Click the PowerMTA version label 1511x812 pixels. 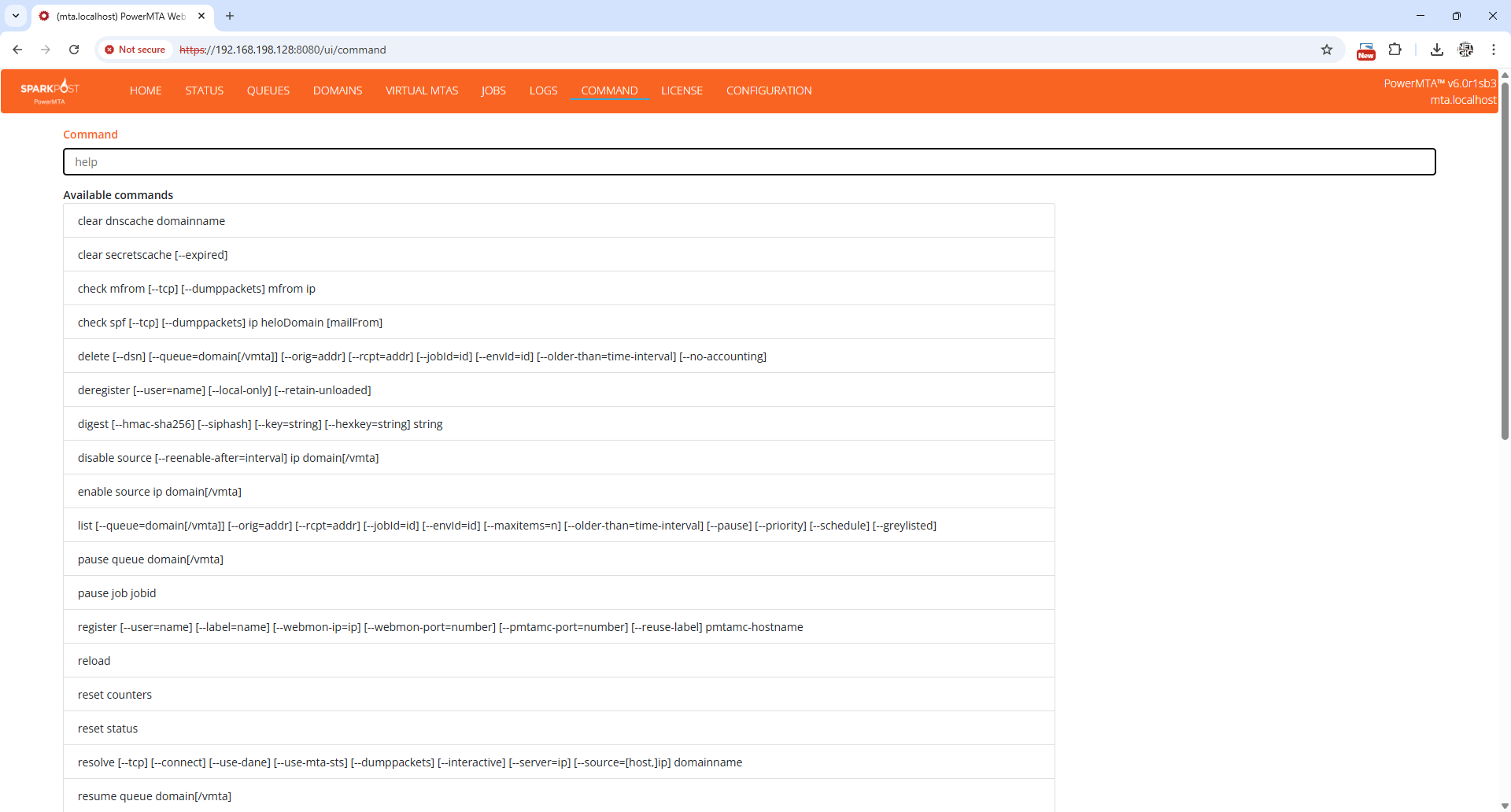1439,83
